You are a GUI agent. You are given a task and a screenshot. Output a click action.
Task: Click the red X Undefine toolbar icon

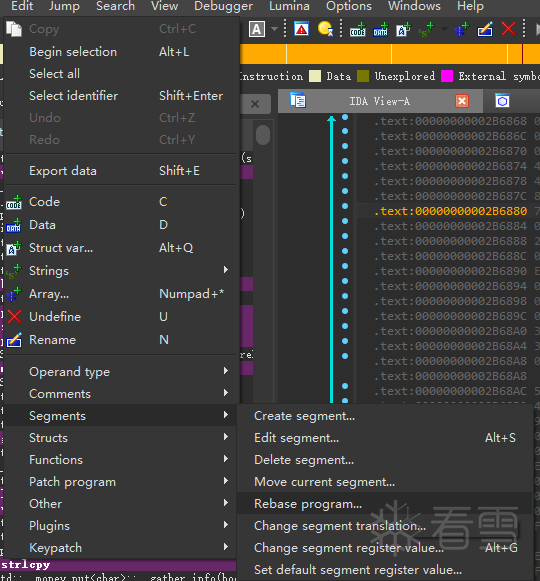pos(508,29)
